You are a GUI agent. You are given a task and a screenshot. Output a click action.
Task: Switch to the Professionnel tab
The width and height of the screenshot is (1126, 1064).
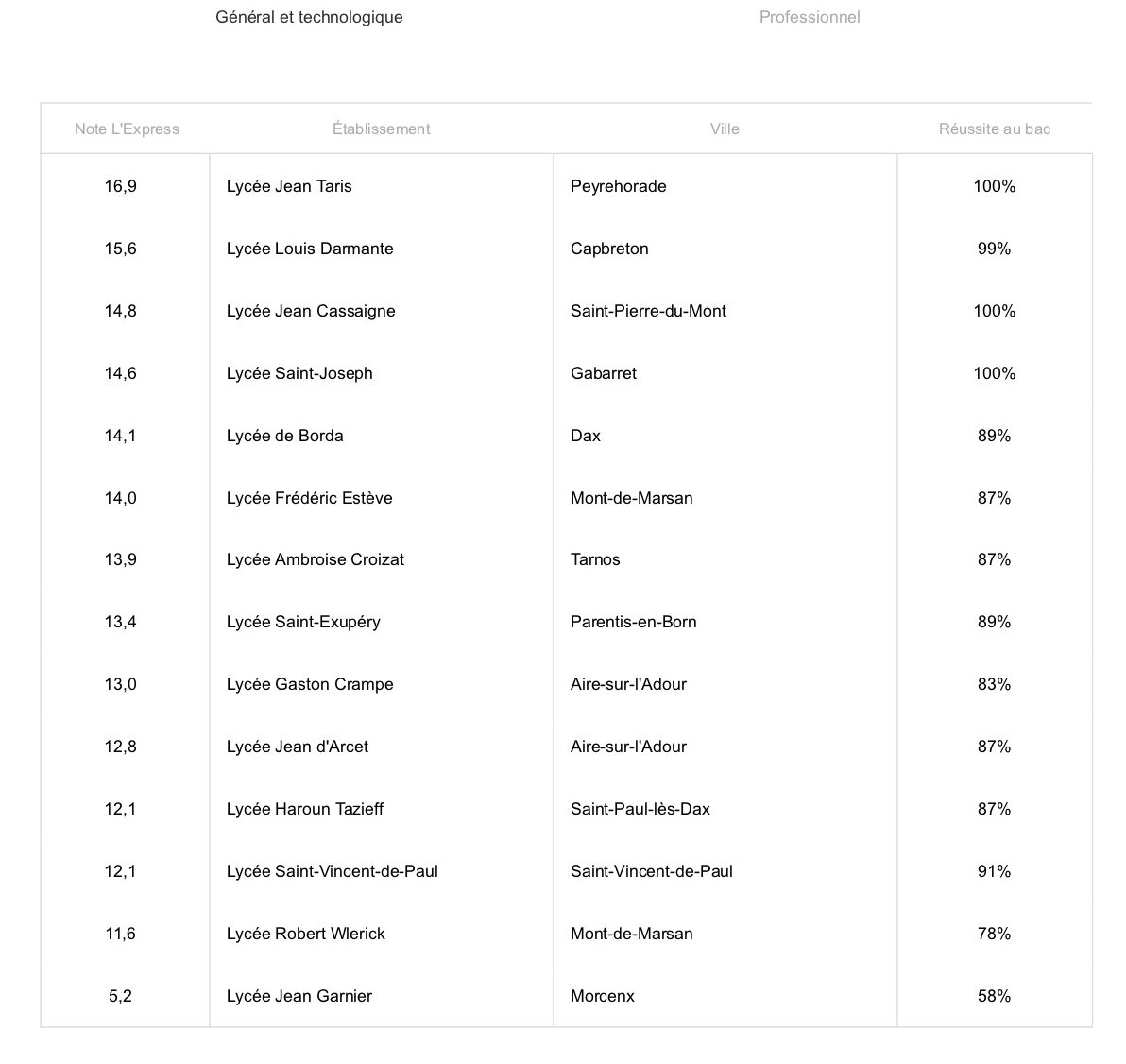point(810,17)
